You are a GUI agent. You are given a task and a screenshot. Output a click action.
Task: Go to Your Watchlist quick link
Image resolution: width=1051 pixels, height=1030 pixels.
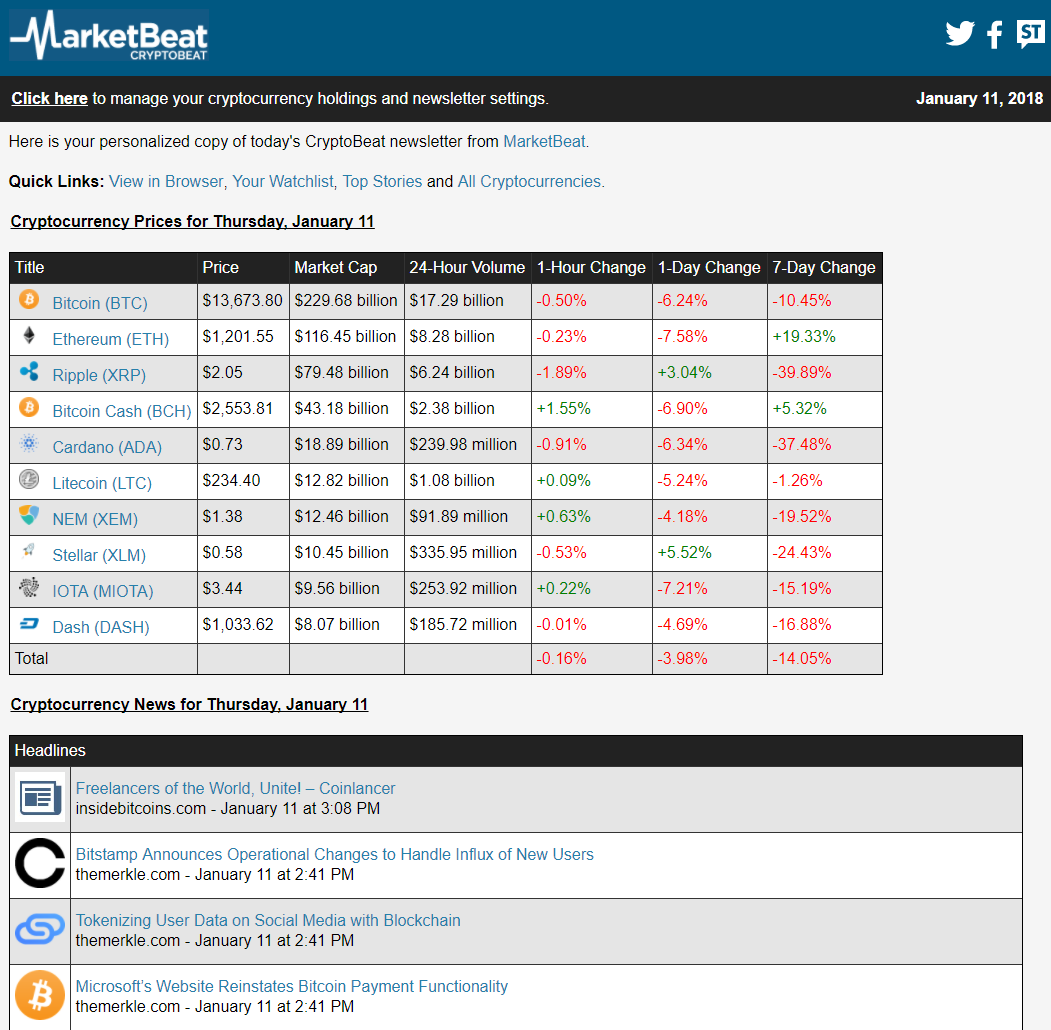(x=283, y=182)
